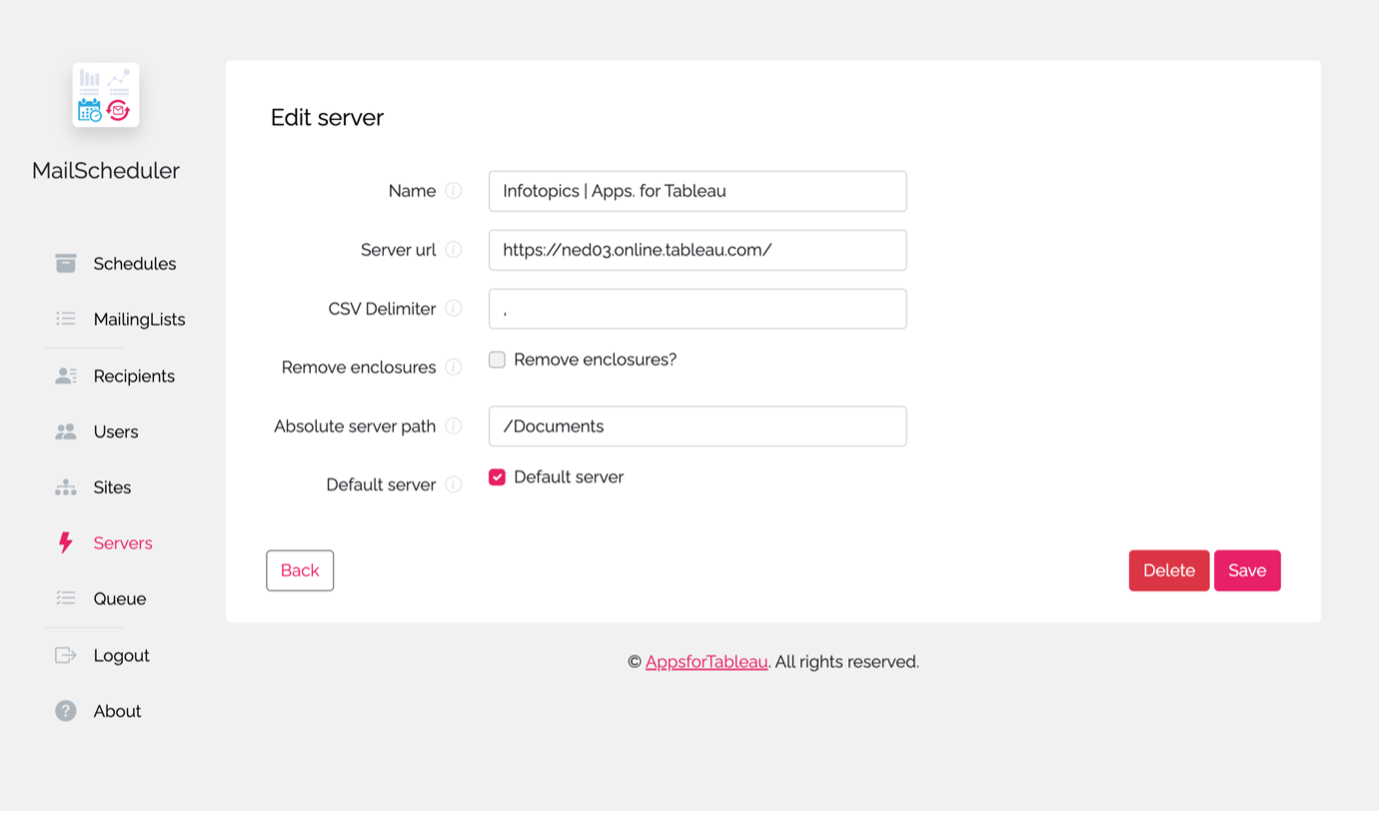Click the Logout exit arrow icon
This screenshot has width=1384, height=815.
click(66, 655)
